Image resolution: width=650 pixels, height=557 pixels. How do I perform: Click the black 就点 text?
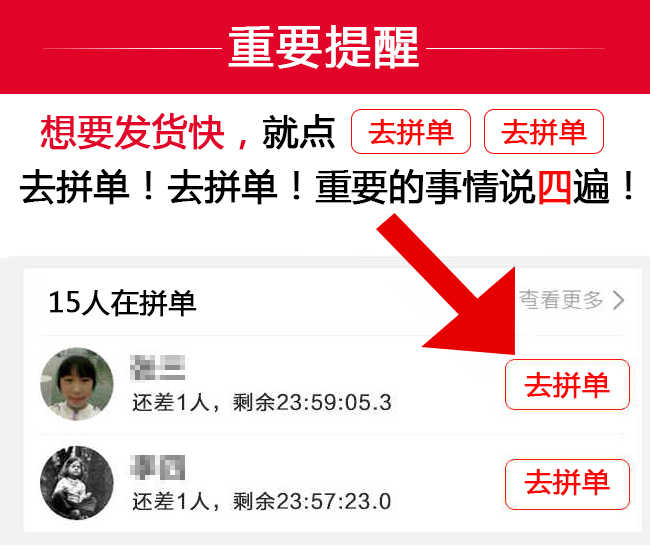click(x=299, y=132)
